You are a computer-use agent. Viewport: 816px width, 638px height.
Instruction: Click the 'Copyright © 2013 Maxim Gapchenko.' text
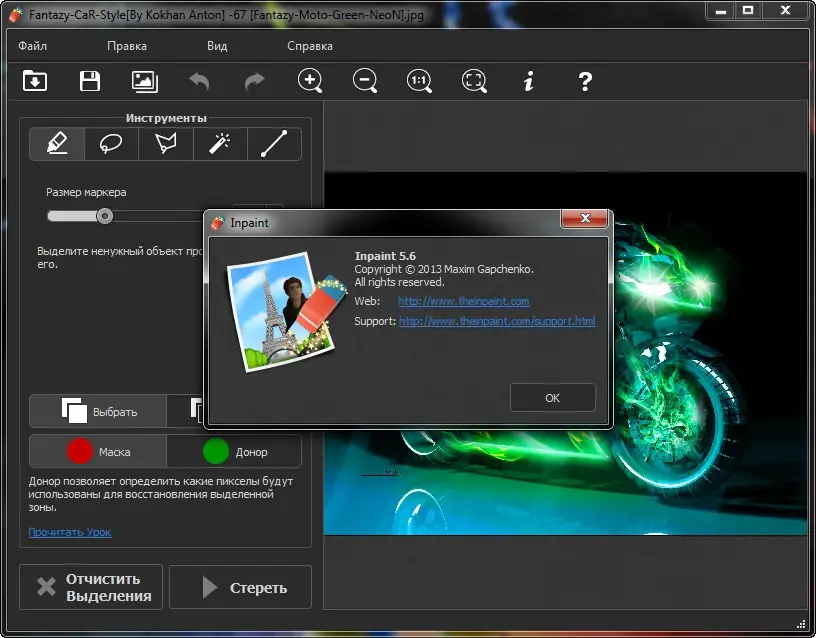tap(444, 269)
